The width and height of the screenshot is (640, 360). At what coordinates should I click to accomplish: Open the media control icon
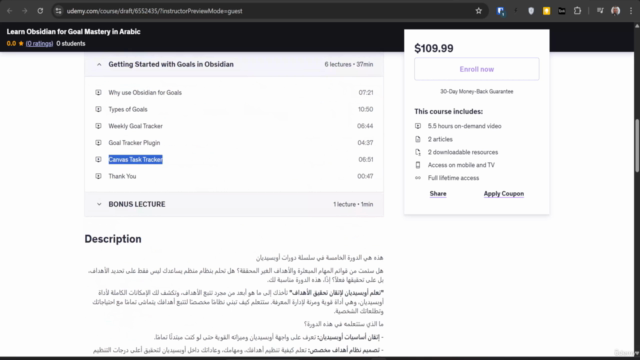coord(600,11)
